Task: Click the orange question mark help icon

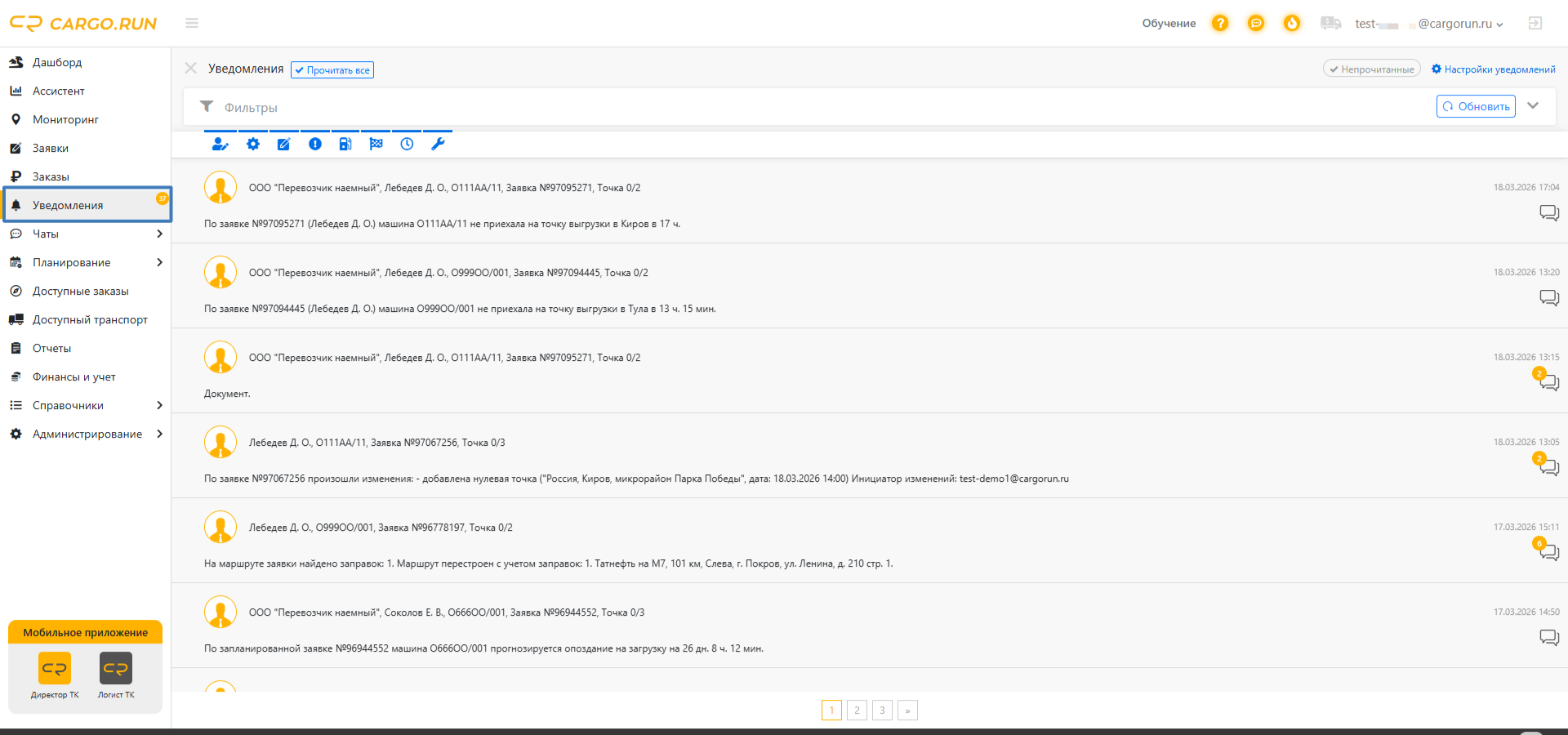Action: coord(1220,23)
